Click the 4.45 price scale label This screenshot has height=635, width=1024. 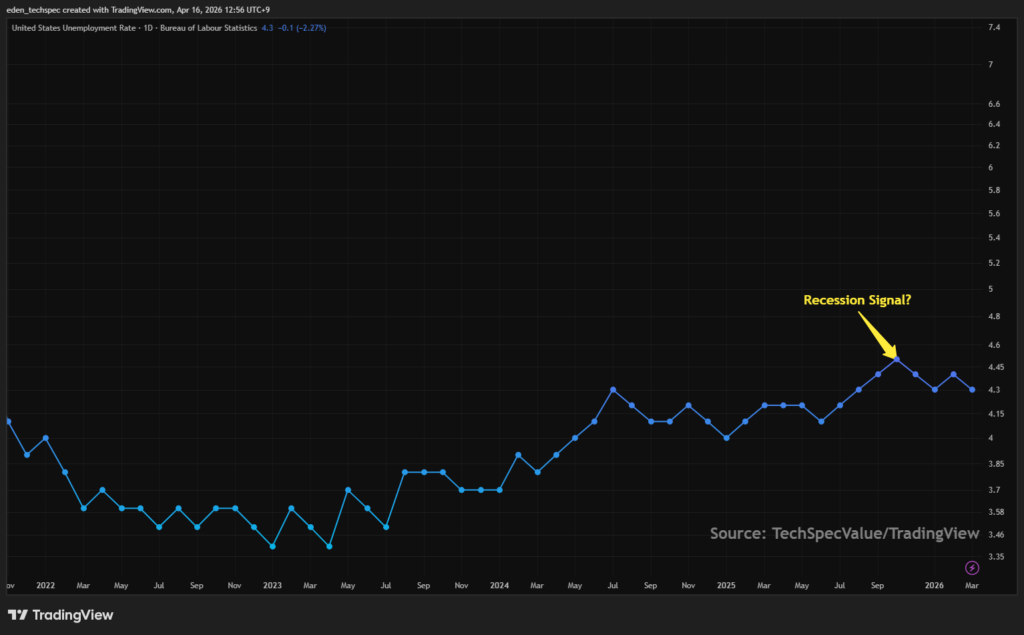click(x=996, y=367)
